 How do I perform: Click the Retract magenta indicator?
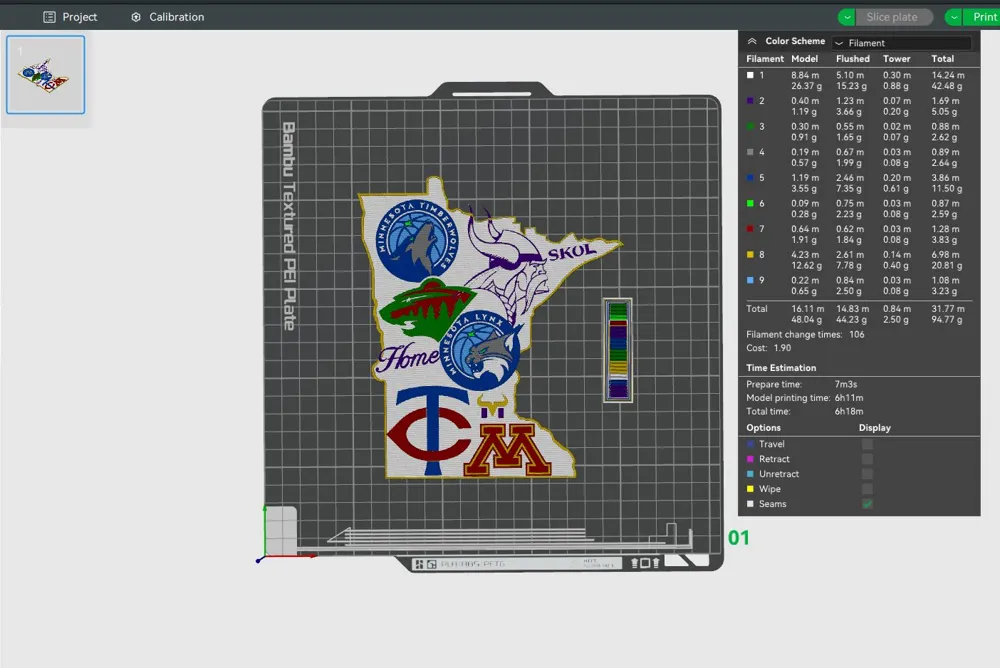[x=750, y=459]
